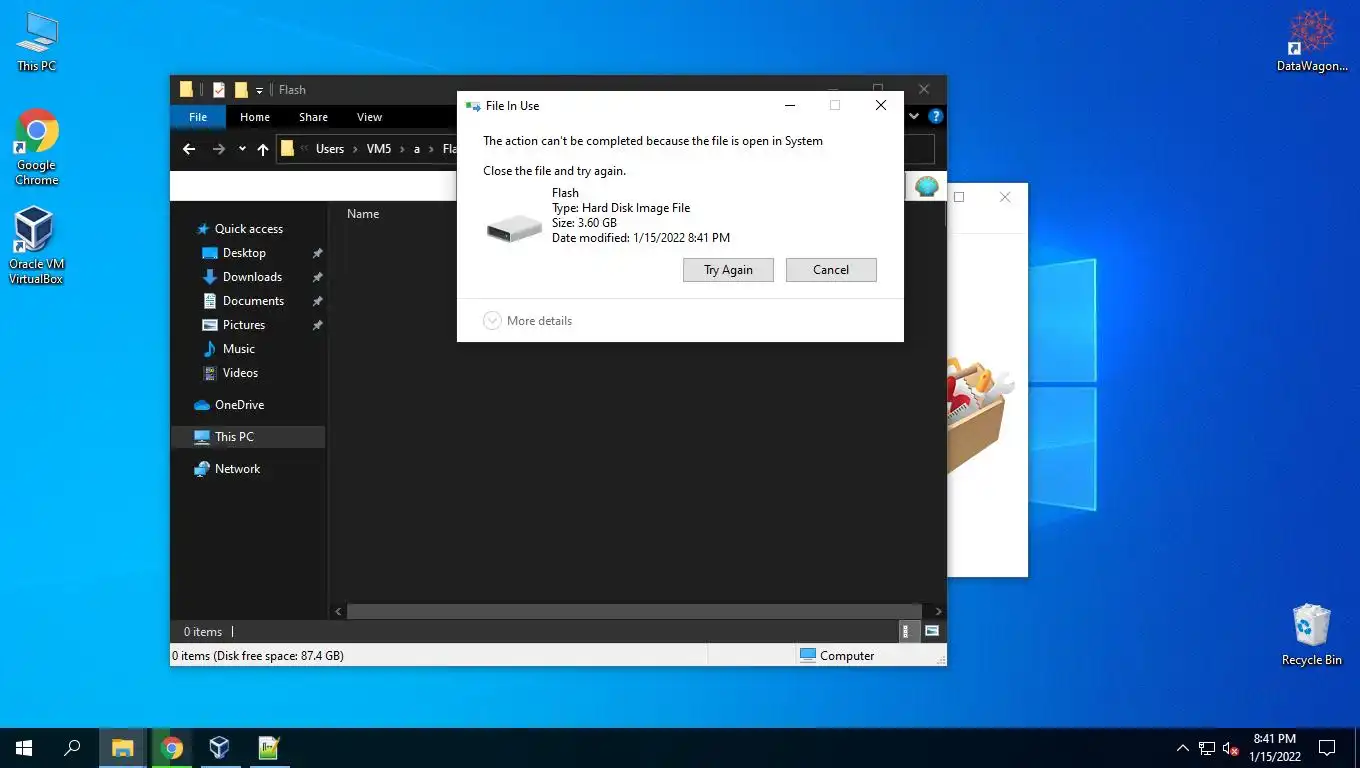Go up one folder level
This screenshot has height=768, width=1360.
[263, 149]
